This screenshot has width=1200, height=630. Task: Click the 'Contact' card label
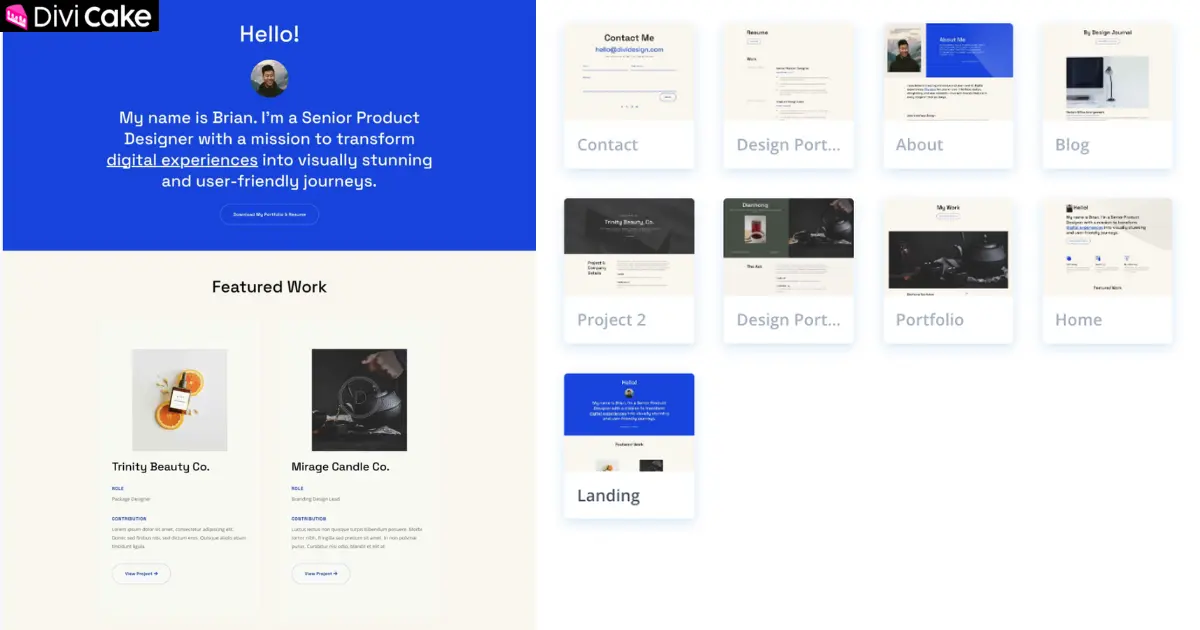[x=607, y=145]
